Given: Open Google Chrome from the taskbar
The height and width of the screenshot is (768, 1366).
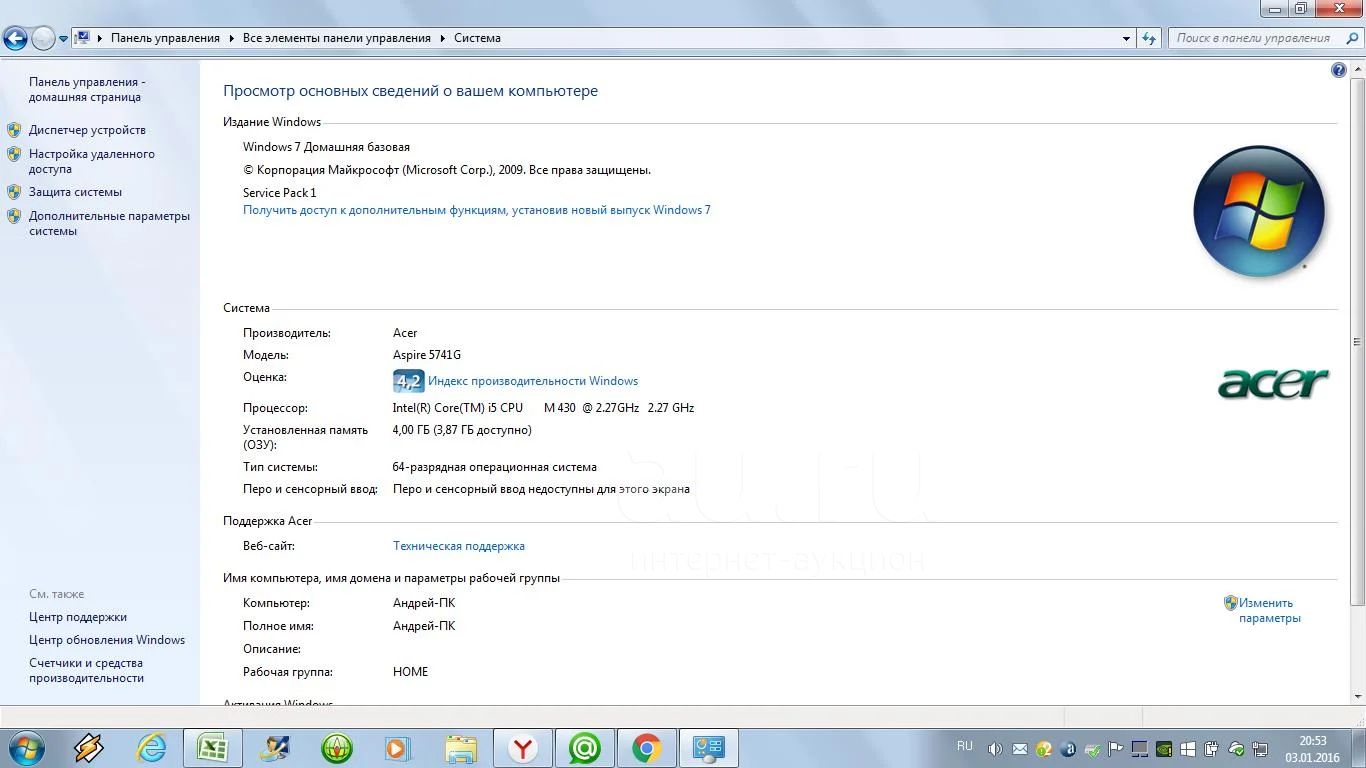Looking at the screenshot, I should pos(646,748).
